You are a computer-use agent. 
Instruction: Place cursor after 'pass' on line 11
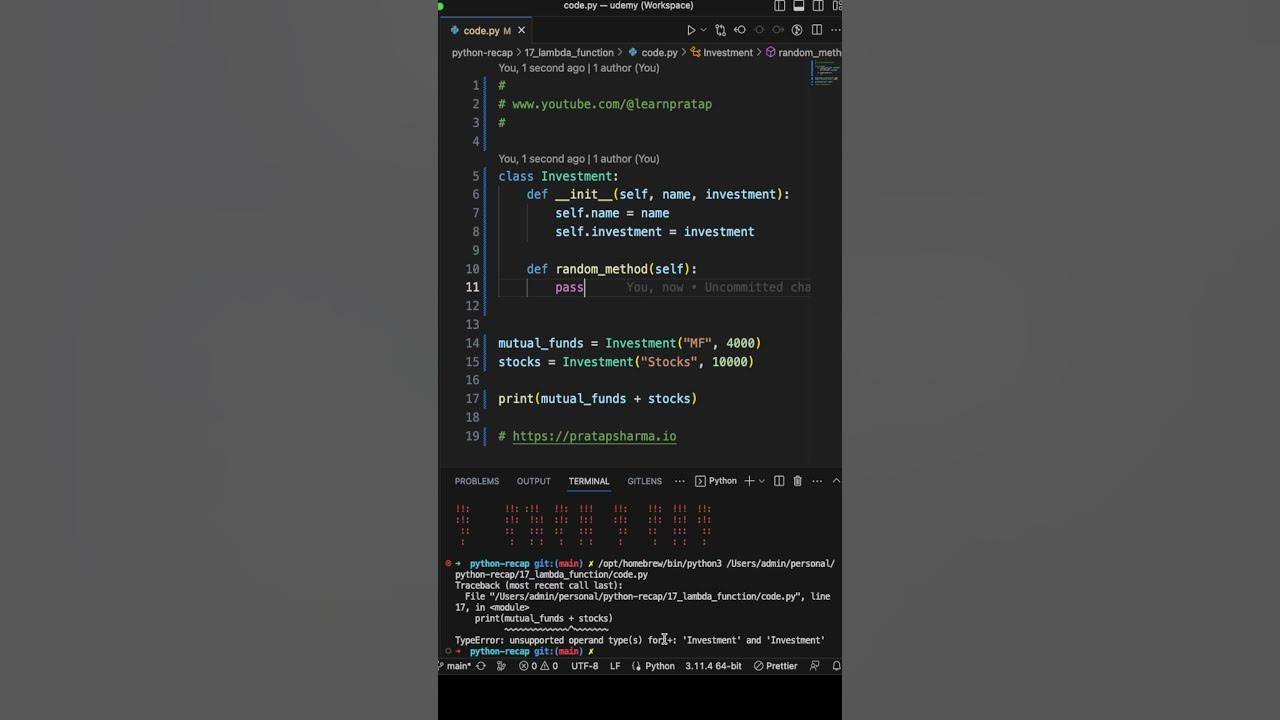tap(584, 287)
